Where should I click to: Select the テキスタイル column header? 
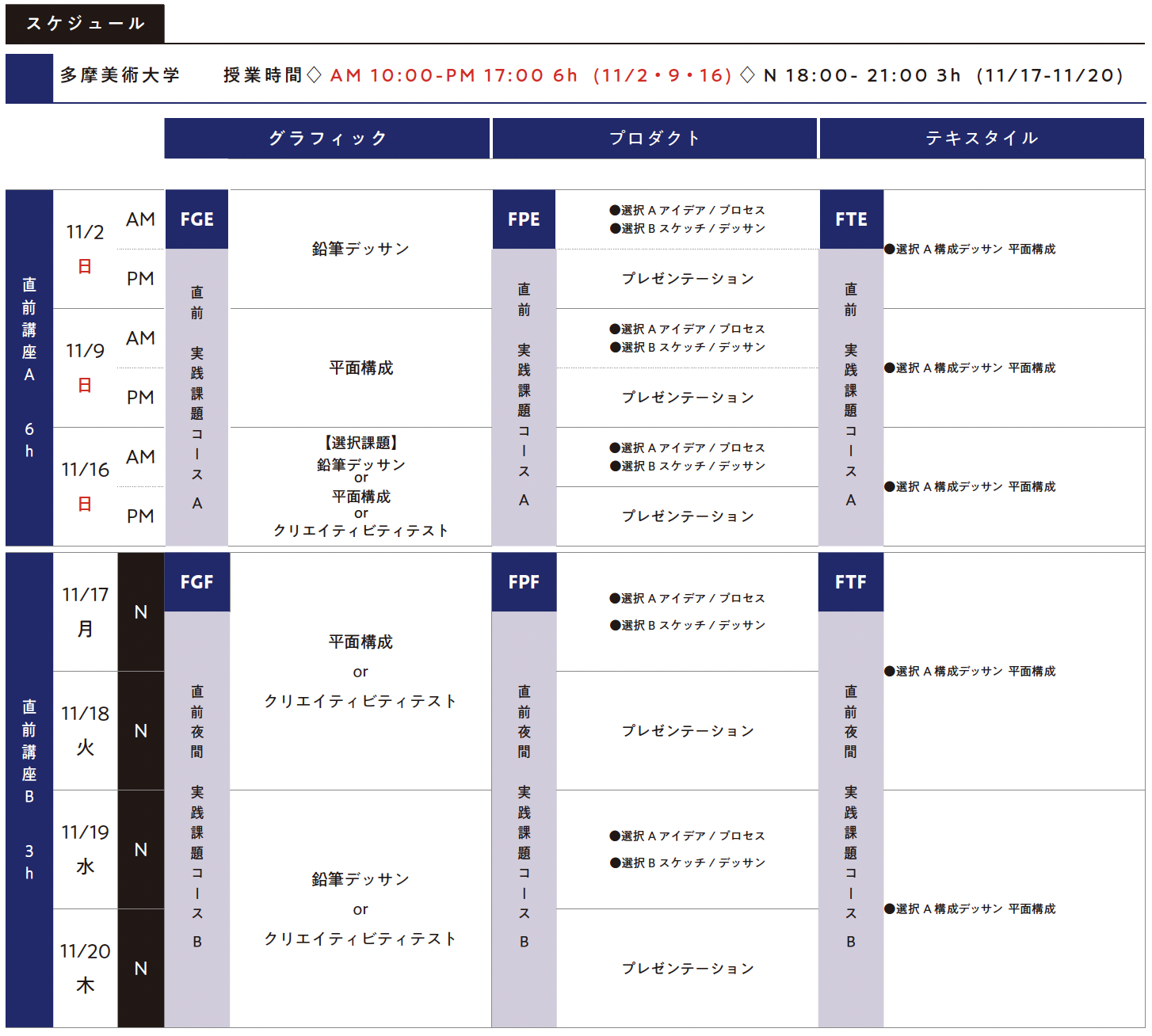click(982, 139)
